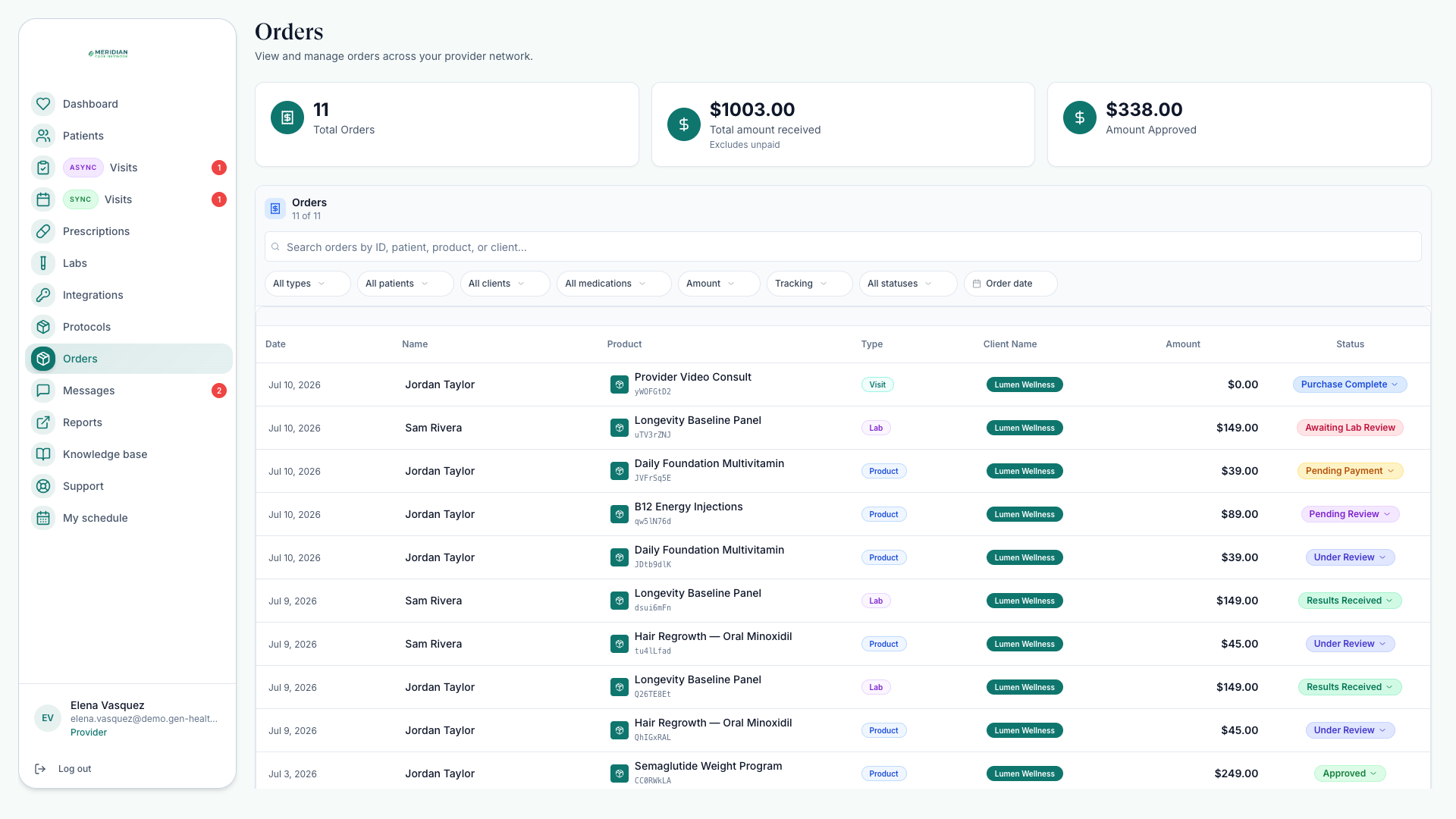Click the Jul 3, 2026 date cell
Viewport: 1456px width, 819px height.
coord(293,774)
